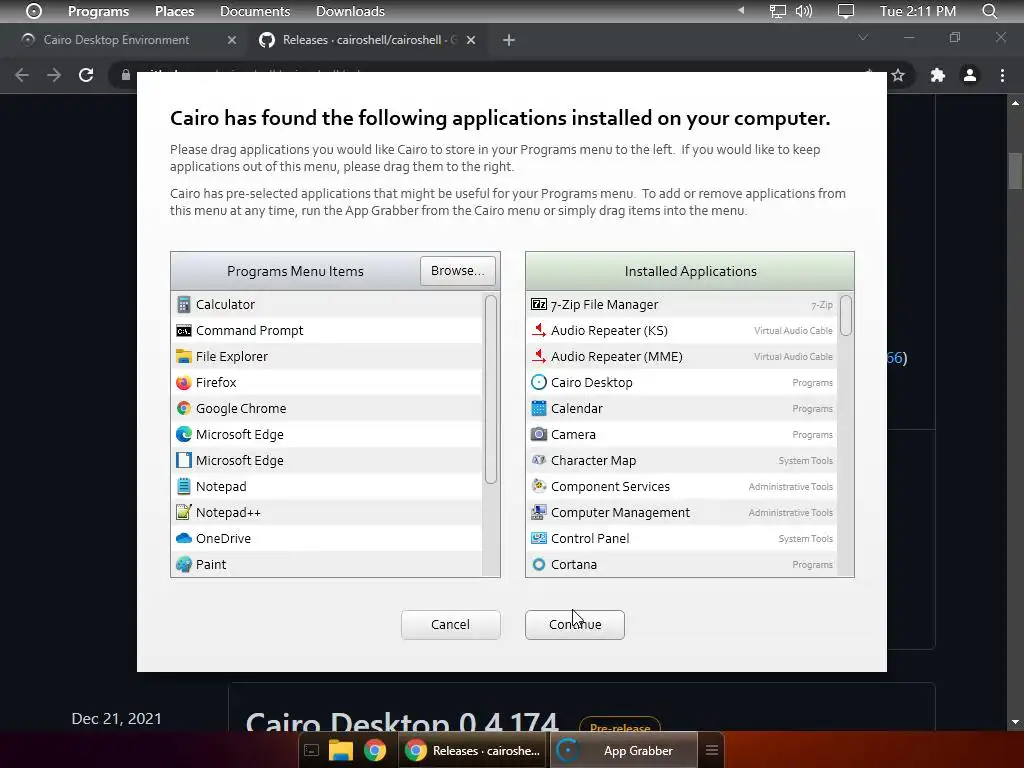Viewport: 1024px width, 768px height.
Task: Click the Calendar icon in installed list
Action: point(539,409)
